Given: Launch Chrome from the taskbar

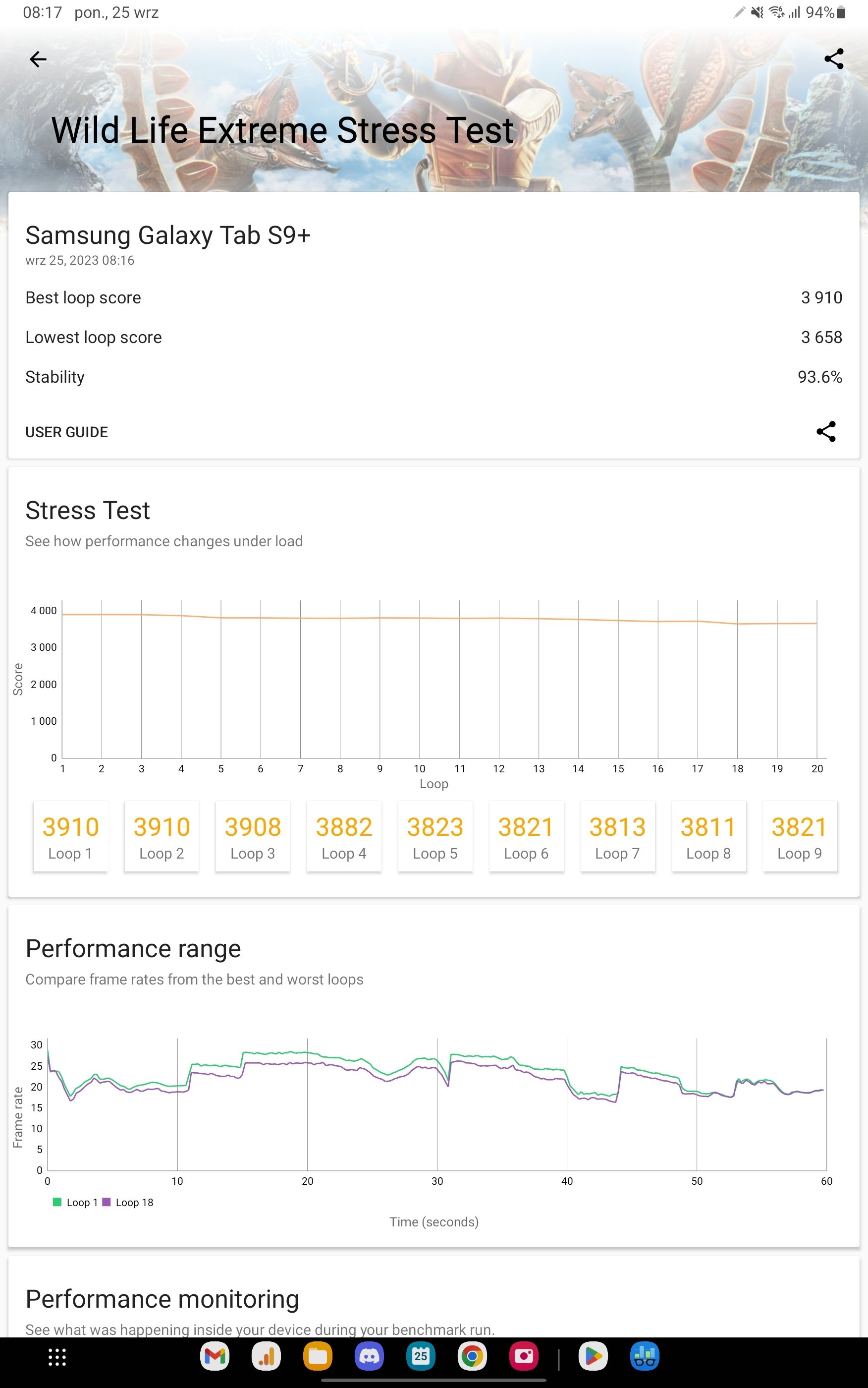Looking at the screenshot, I should pyautogui.click(x=472, y=1356).
